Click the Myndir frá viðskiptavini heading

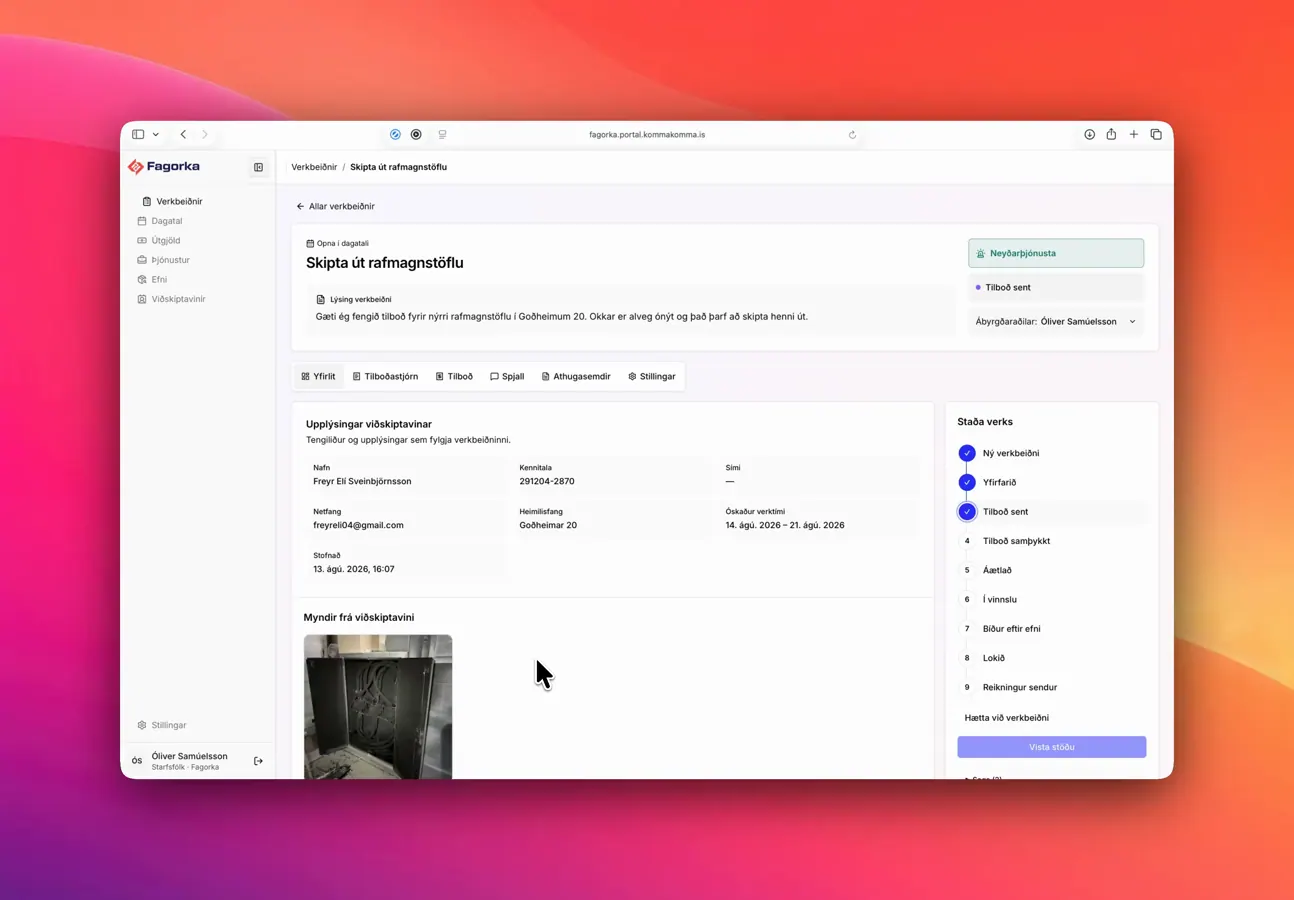click(x=359, y=618)
